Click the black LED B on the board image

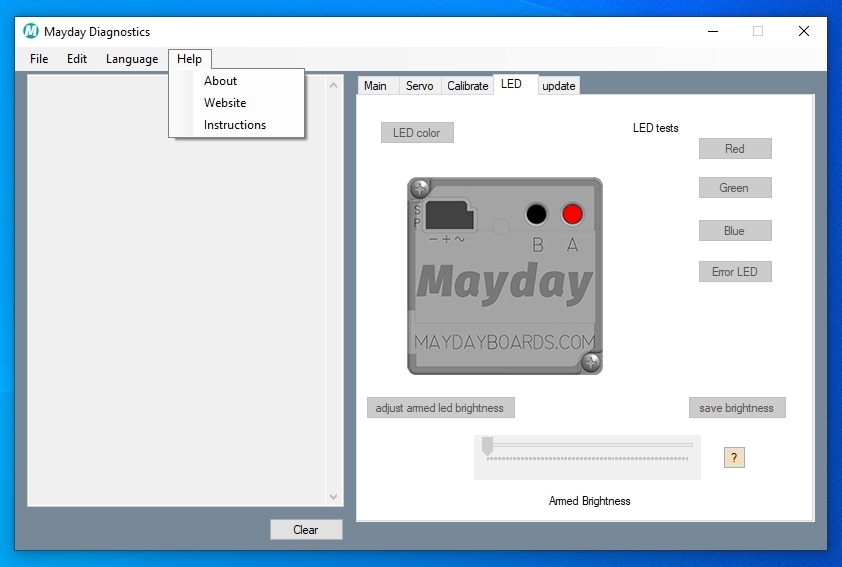coord(536,214)
